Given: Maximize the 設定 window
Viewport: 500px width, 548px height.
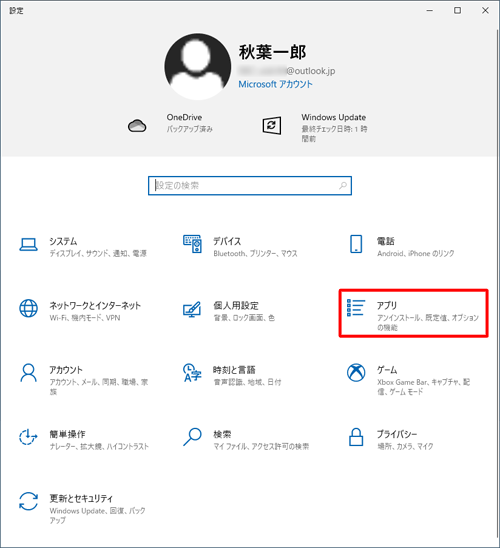Looking at the screenshot, I should coord(457,10).
